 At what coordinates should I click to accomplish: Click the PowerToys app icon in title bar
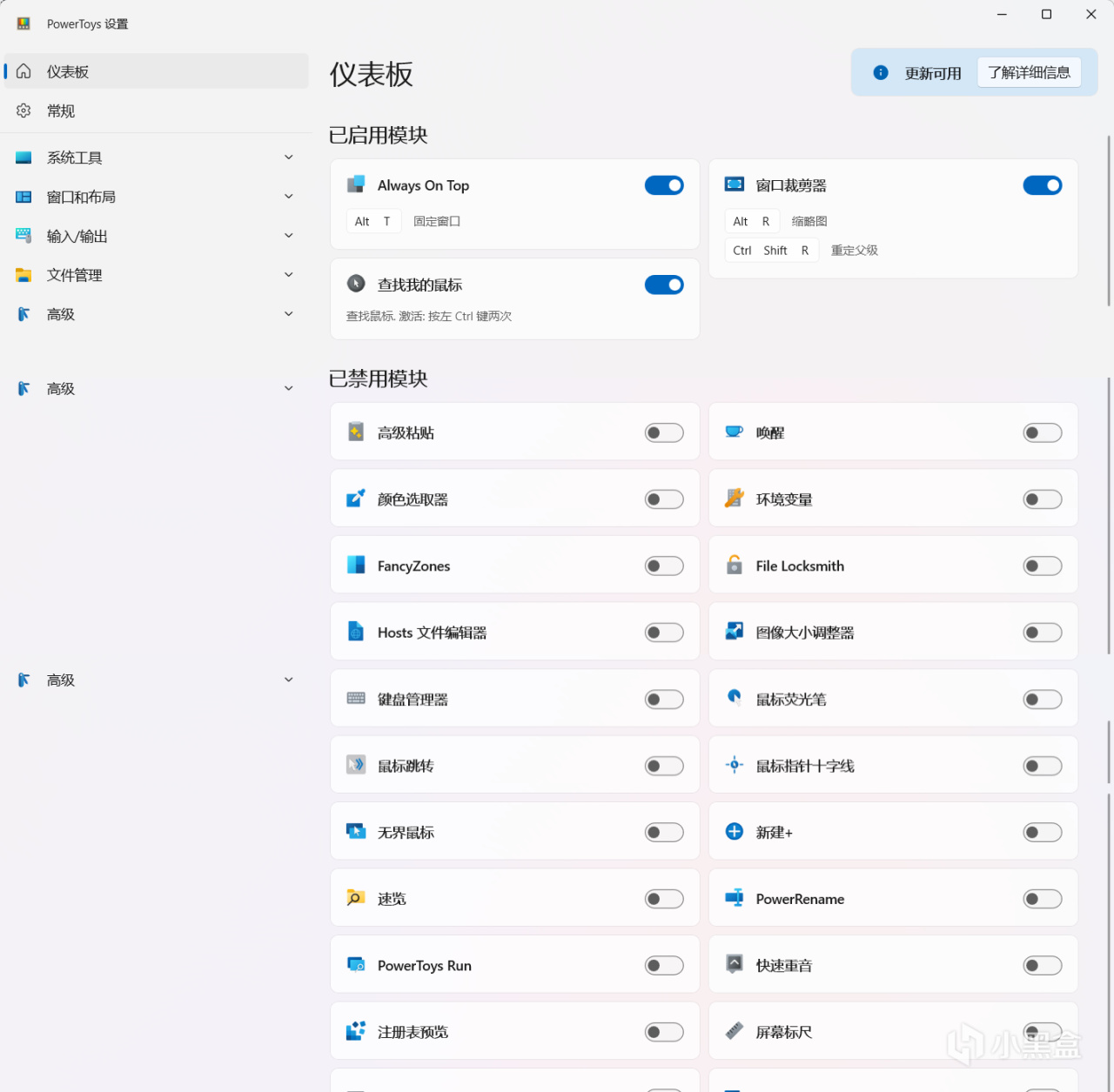pyautogui.click(x=23, y=23)
